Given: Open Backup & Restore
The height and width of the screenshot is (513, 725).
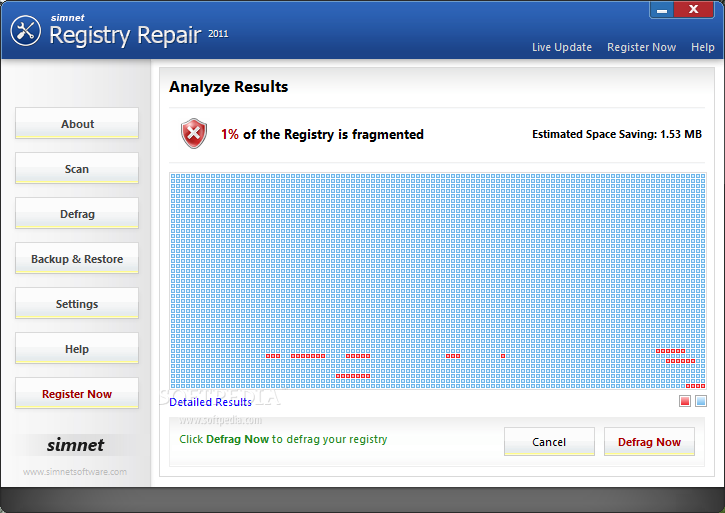Looking at the screenshot, I should [77, 258].
